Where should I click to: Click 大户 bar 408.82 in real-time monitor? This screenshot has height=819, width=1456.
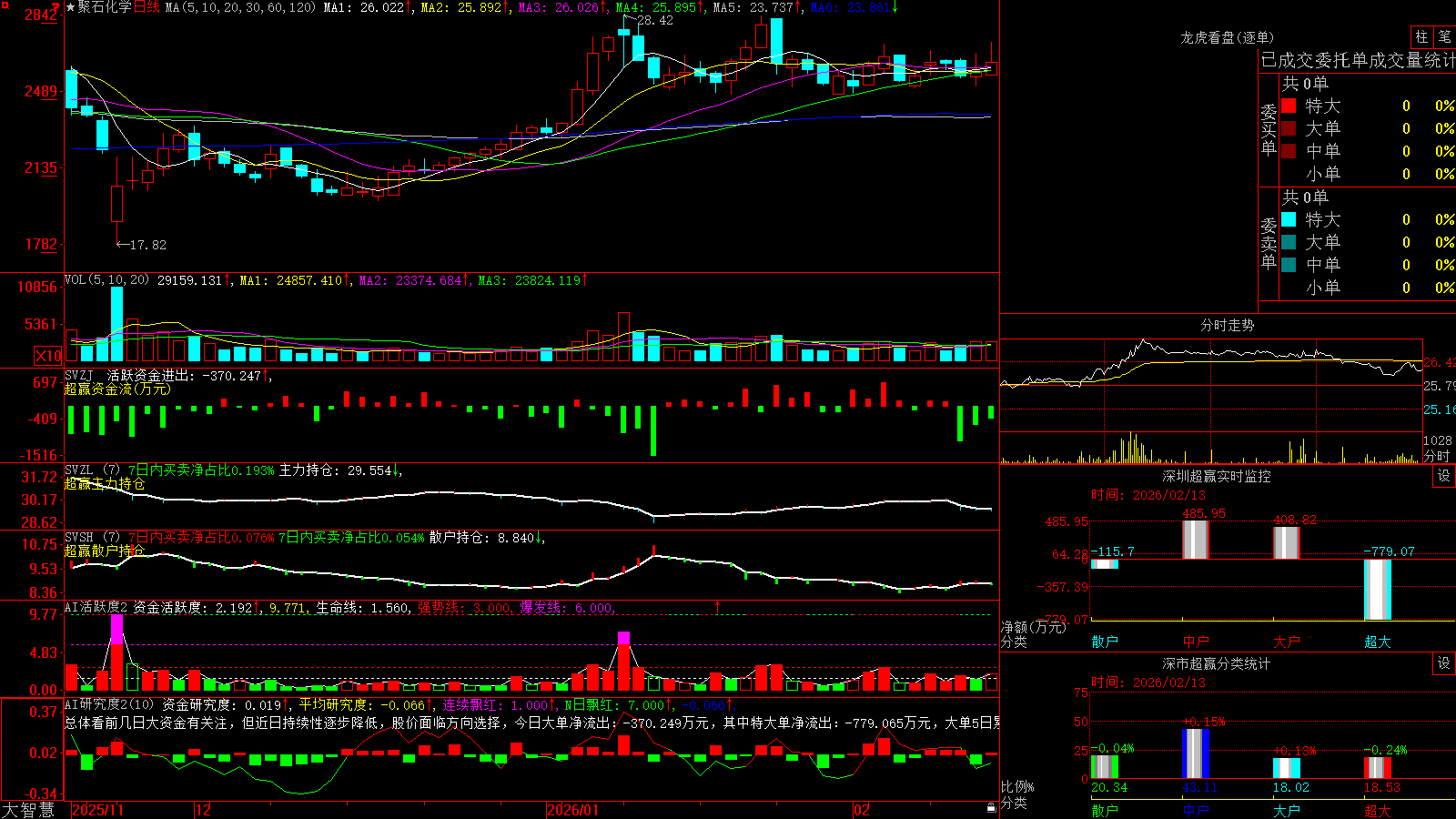[1287, 542]
